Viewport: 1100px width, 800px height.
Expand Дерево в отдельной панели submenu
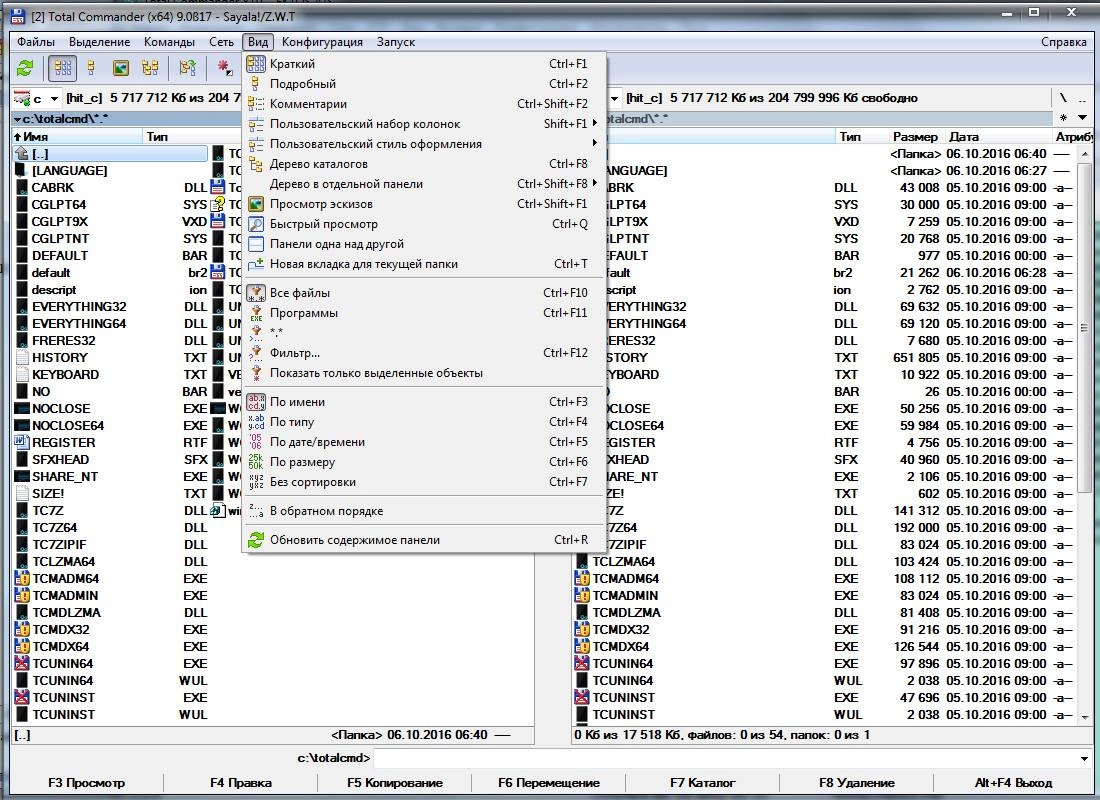tap(424, 184)
